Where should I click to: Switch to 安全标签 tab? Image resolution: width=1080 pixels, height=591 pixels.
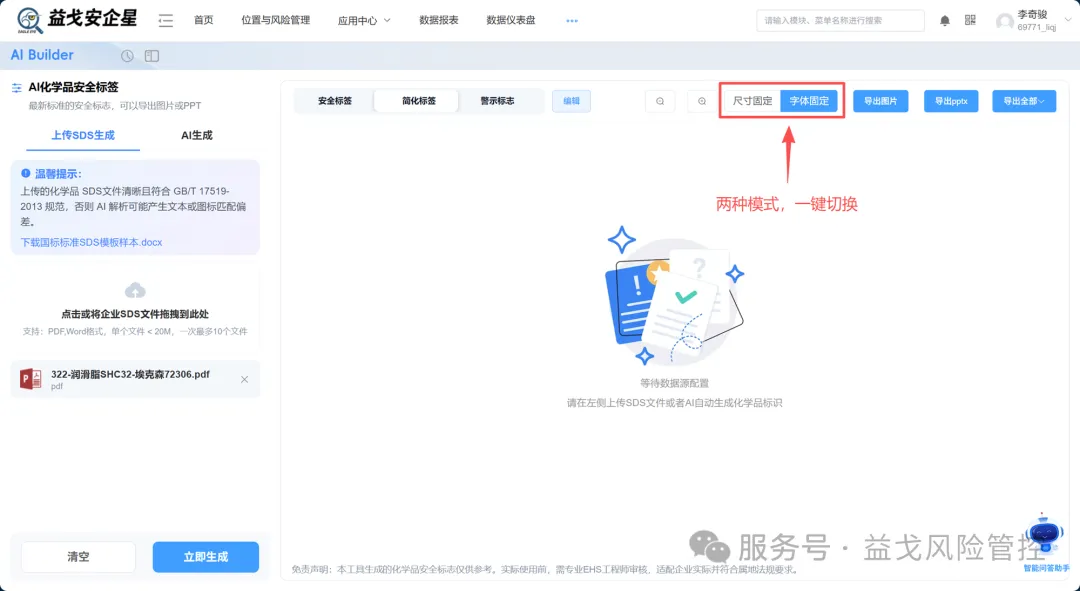click(335, 101)
